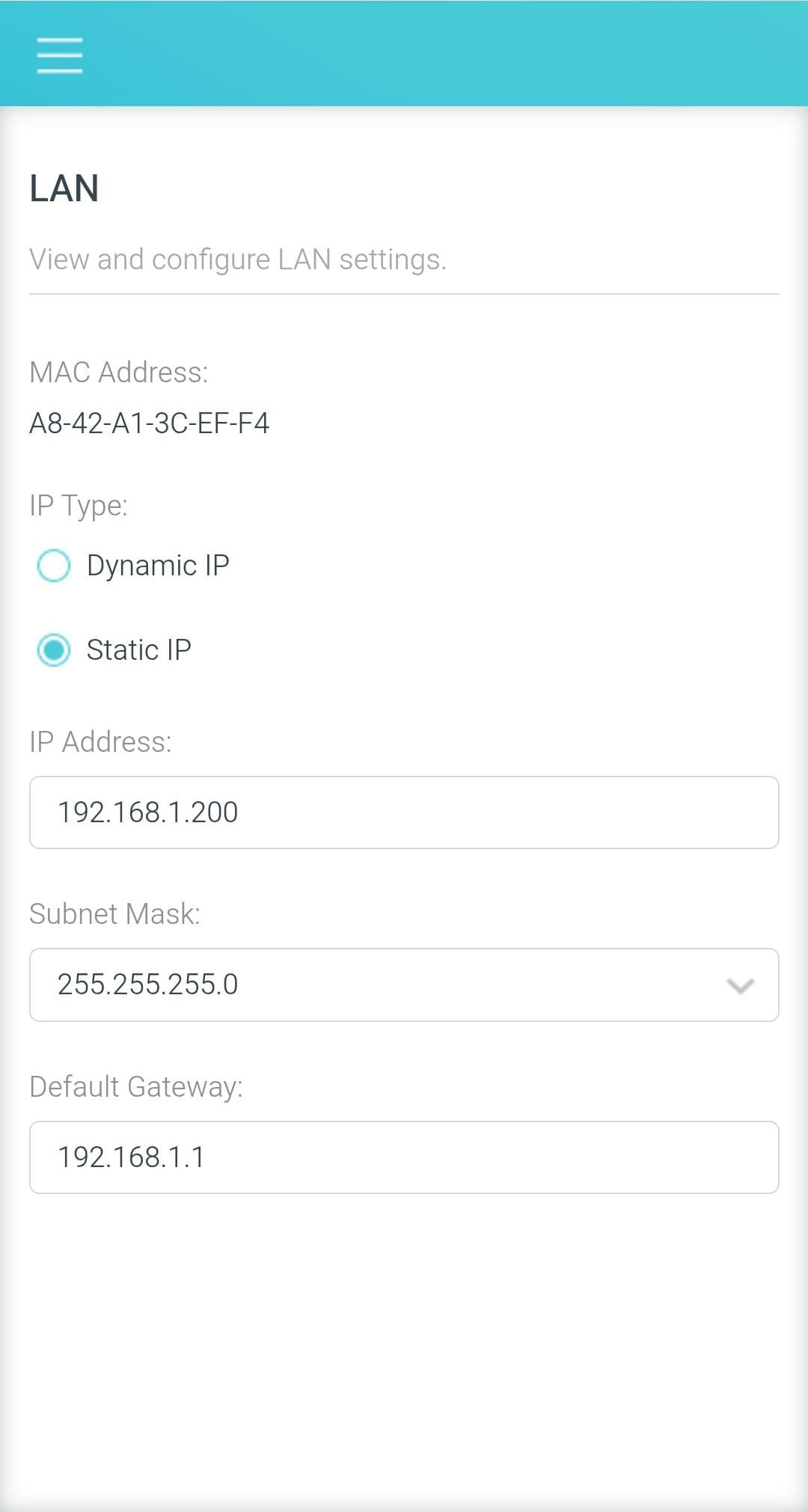Click 'View and configure LAN settings' description

point(238,260)
